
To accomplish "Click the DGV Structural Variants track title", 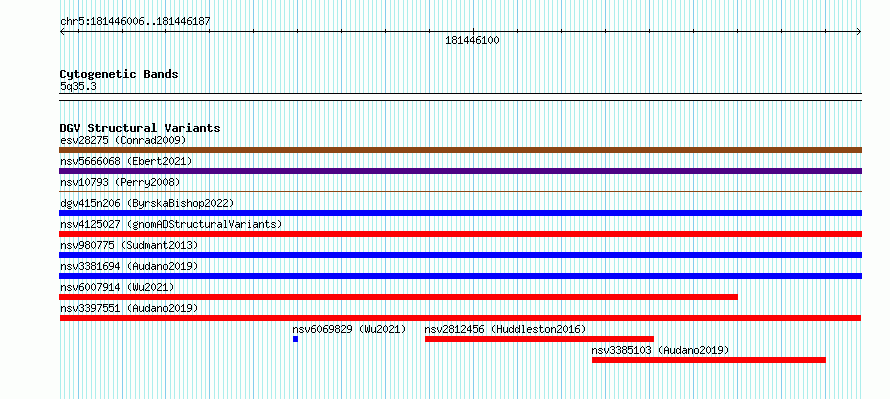I will point(140,128).
